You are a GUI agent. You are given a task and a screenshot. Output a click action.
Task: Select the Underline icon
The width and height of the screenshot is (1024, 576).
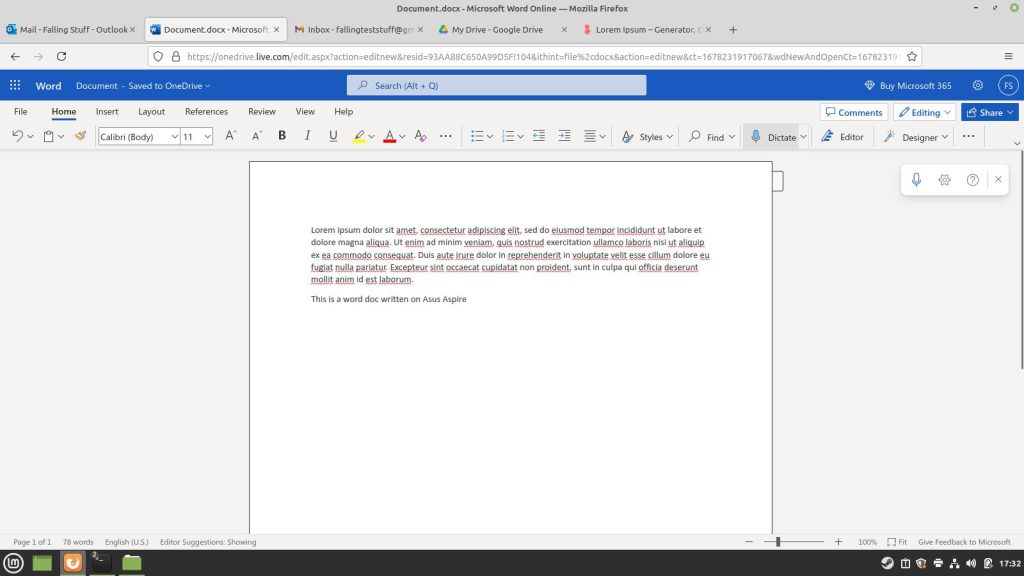(331, 136)
